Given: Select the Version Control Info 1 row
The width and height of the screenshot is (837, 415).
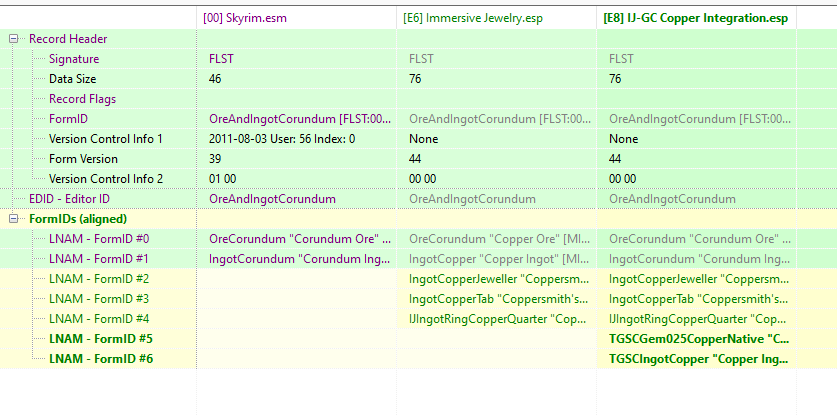Looking at the screenshot, I should [x=418, y=139].
